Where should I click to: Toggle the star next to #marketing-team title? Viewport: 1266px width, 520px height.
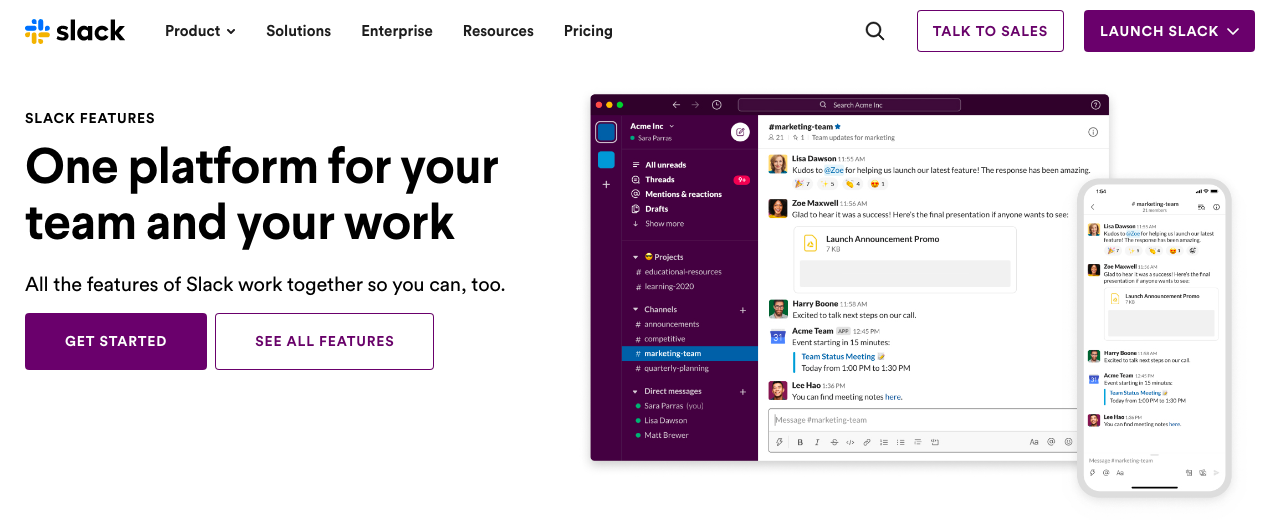838,127
